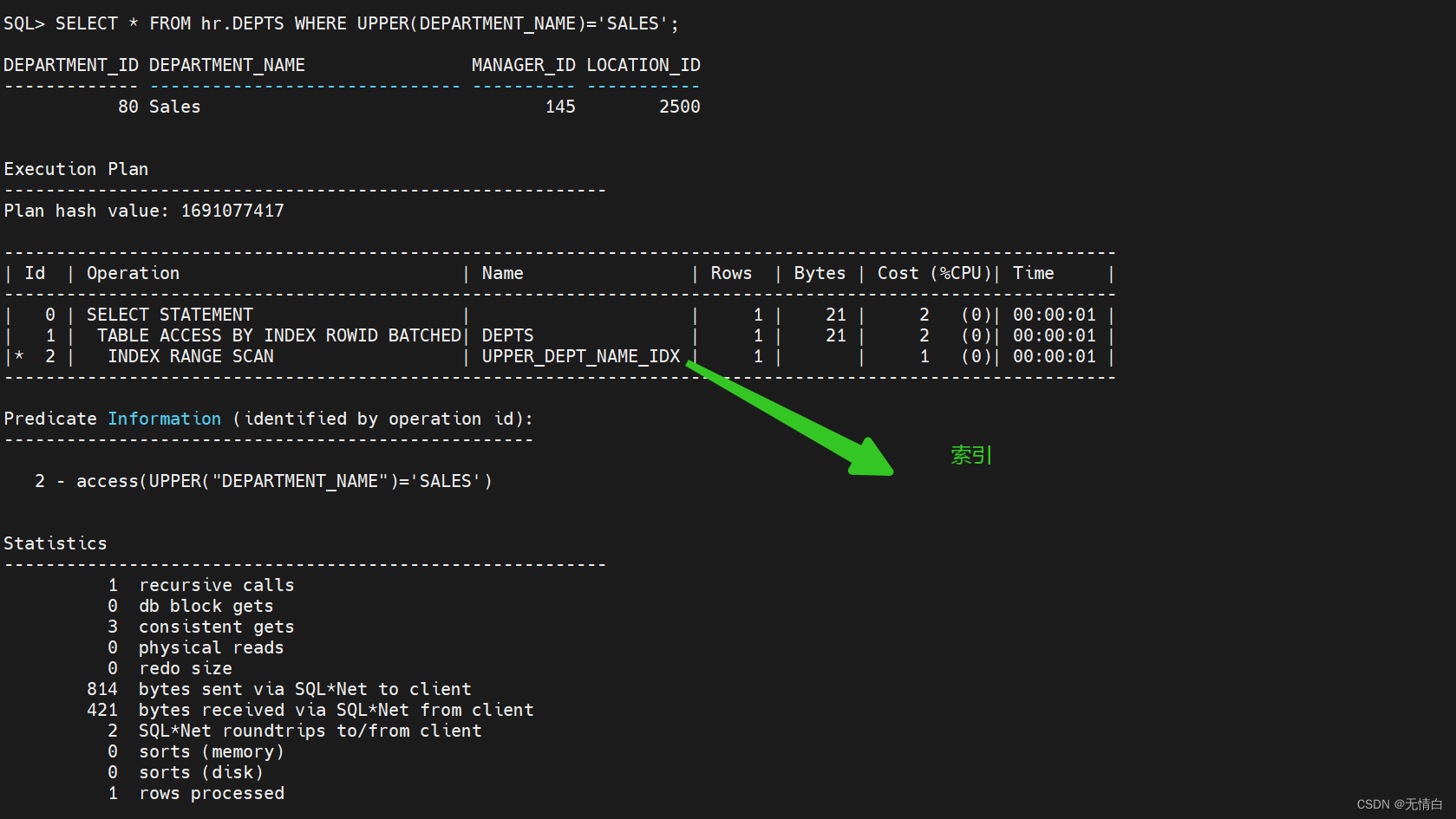Click the Bytes column header in plan
Screen dimensions: 1456x819
[x=820, y=273]
